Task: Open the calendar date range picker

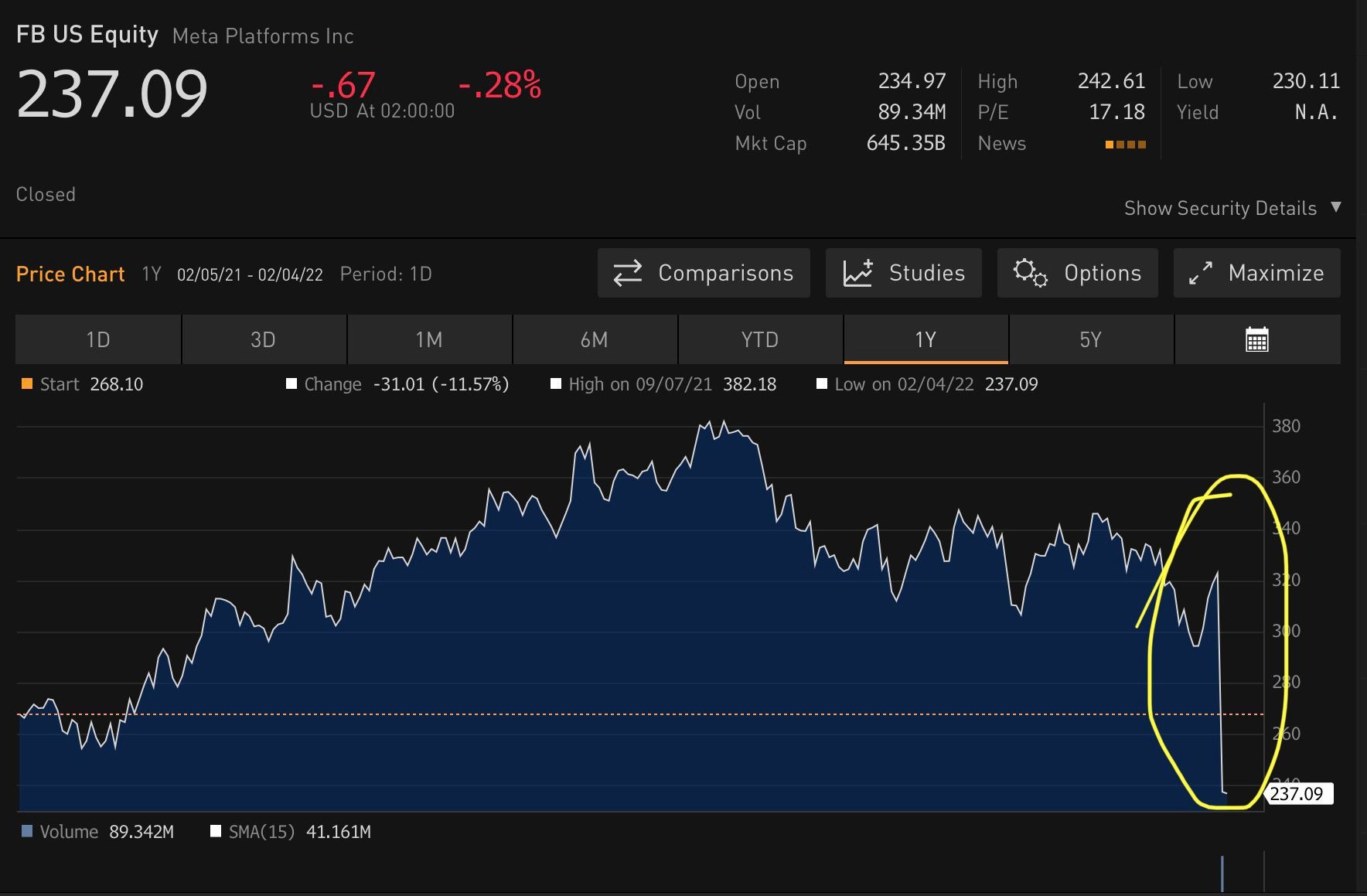Action: pos(1257,339)
